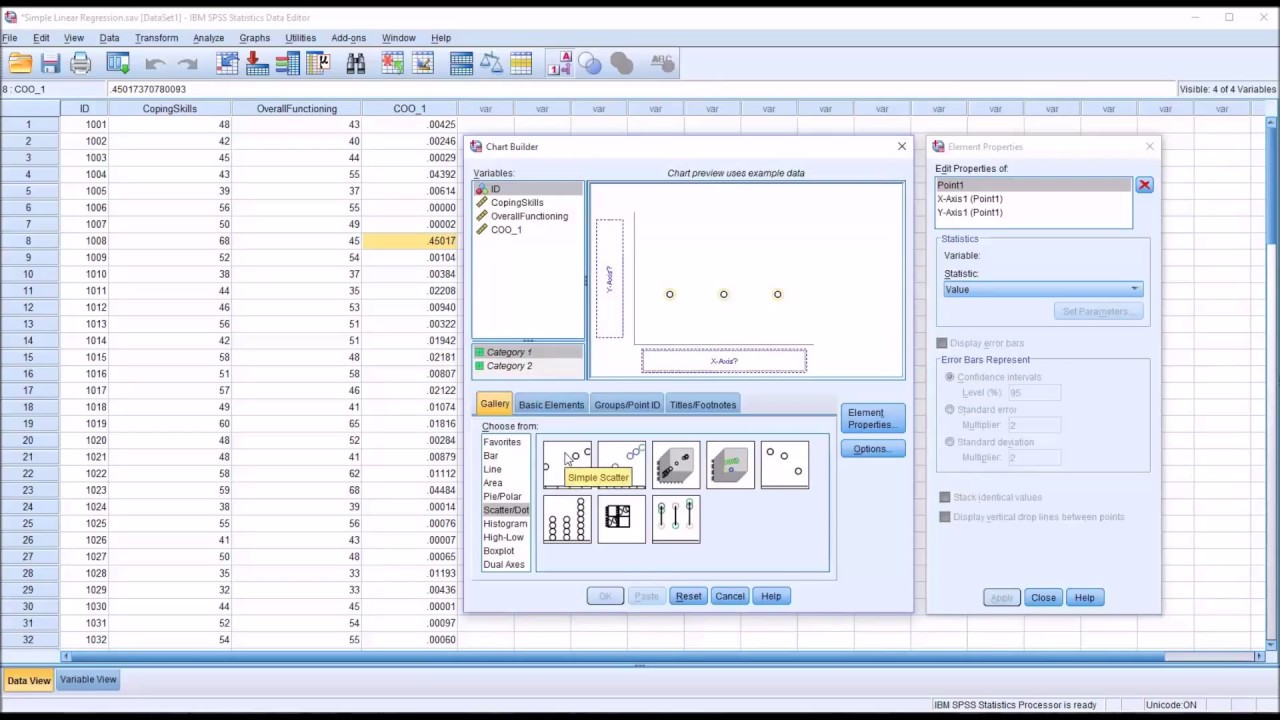Select Standard deviation radio button

(950, 441)
